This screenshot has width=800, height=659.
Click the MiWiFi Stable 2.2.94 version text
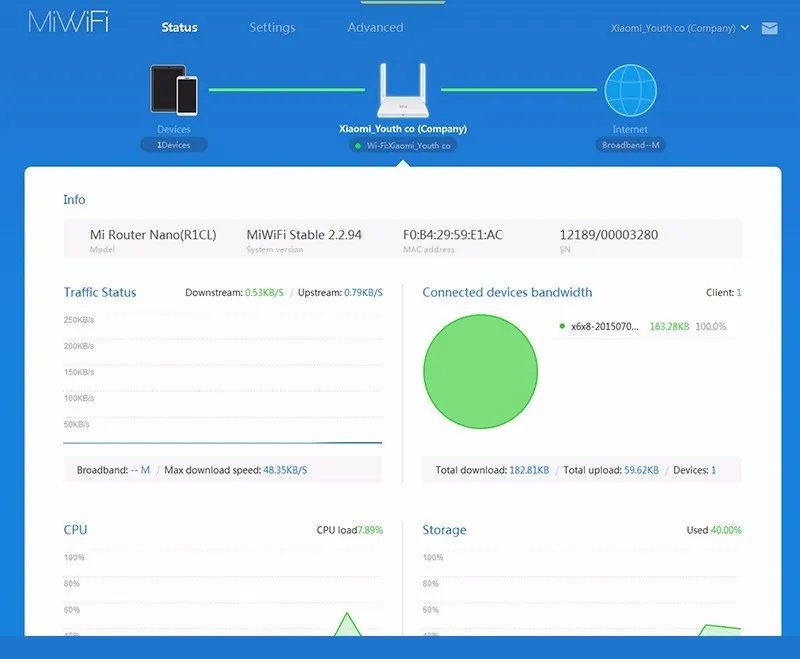pyautogui.click(x=304, y=235)
